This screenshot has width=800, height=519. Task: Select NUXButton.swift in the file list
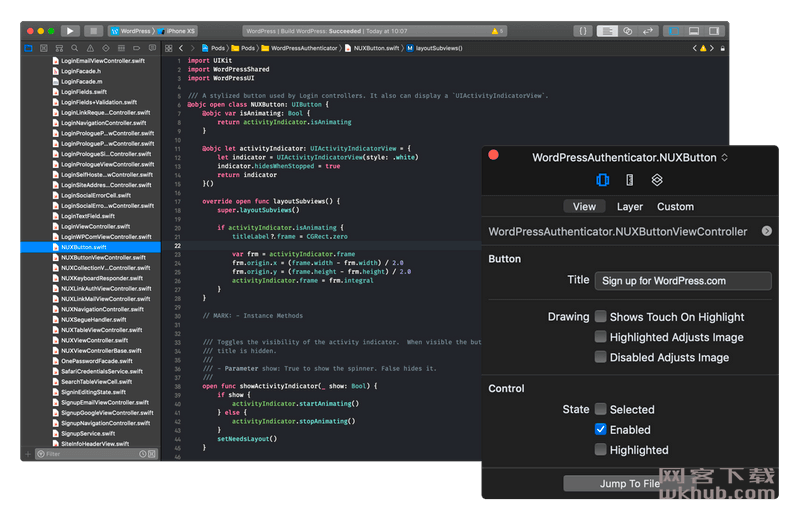tap(90, 247)
